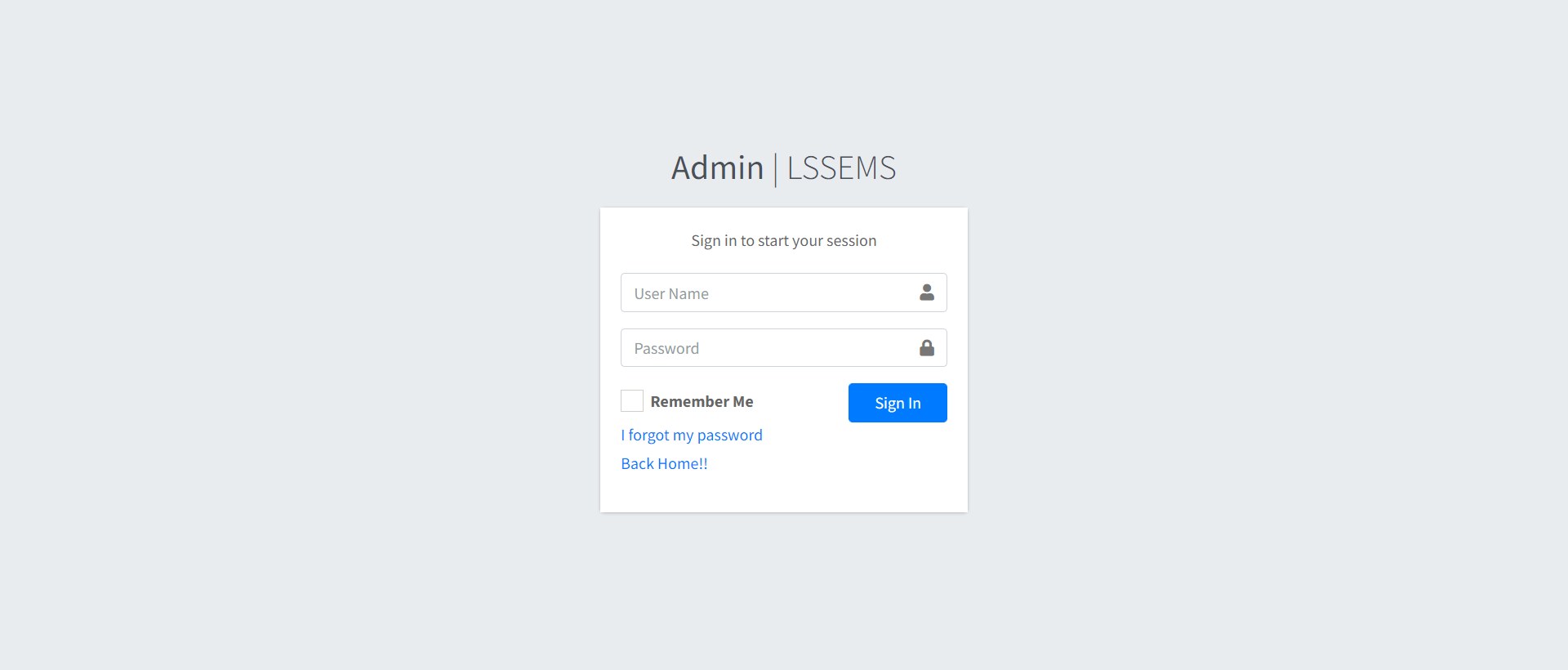Navigate using Back Home!! hyperlink
The height and width of the screenshot is (670, 1568).
663,463
